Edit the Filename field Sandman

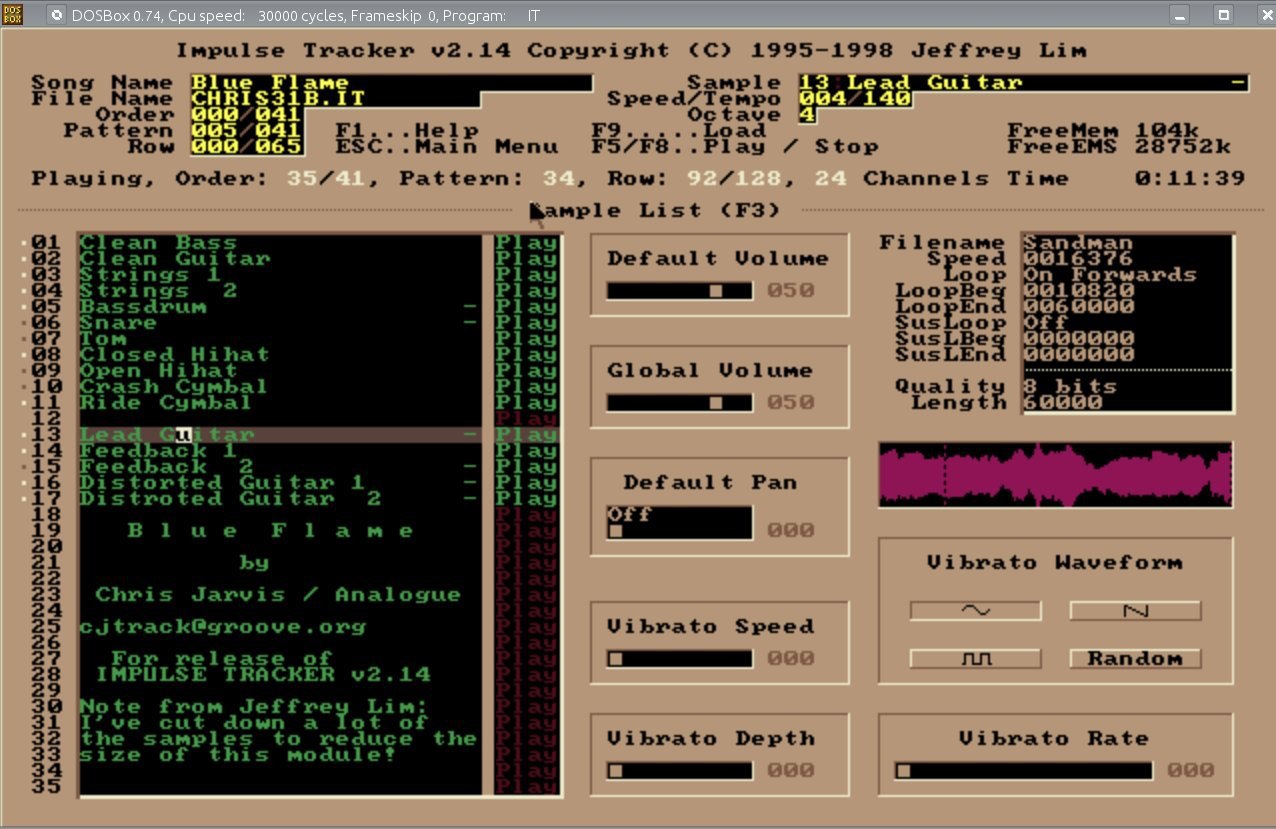(1127, 243)
